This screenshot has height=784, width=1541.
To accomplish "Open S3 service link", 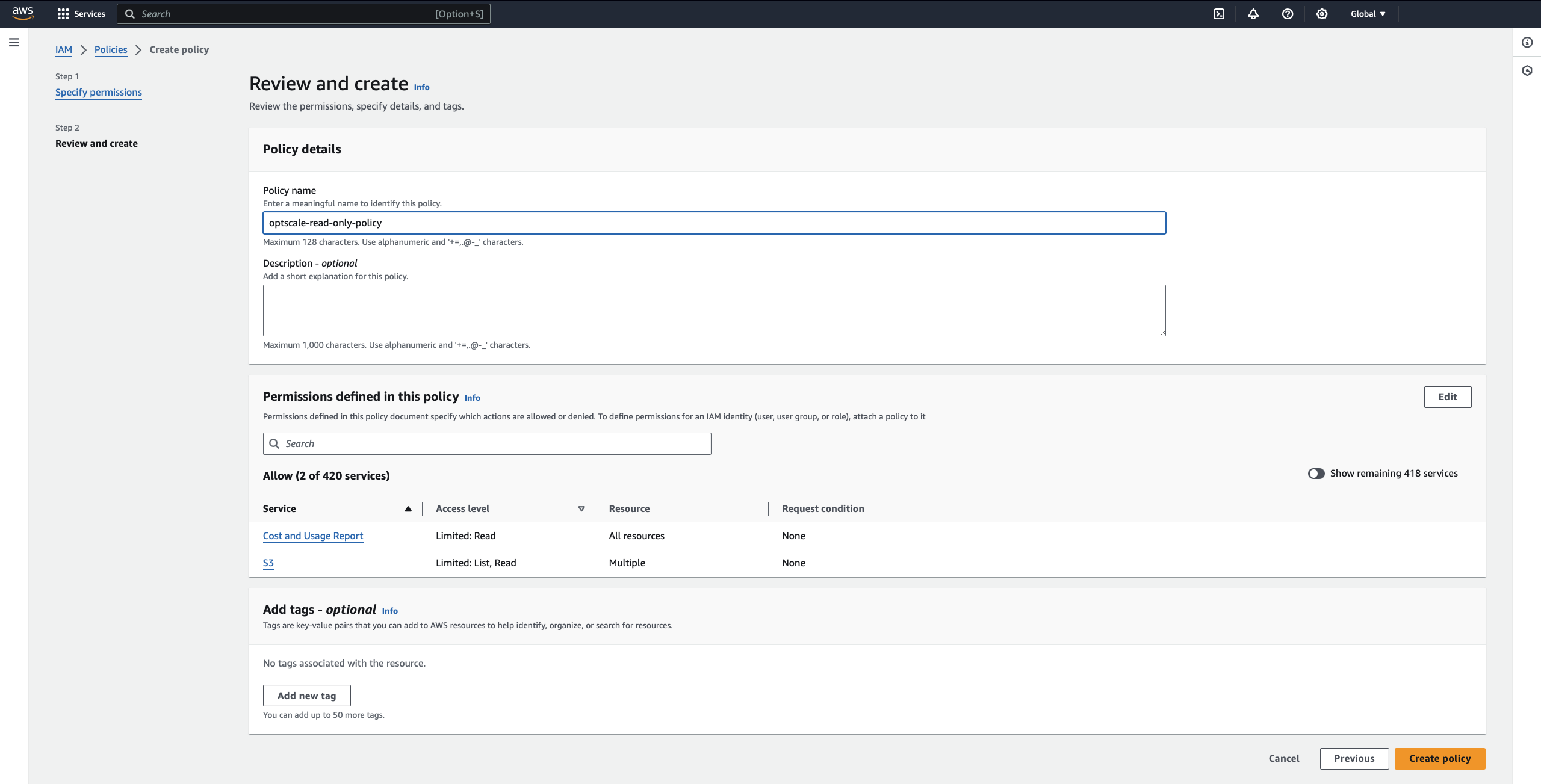I will pos(268,563).
